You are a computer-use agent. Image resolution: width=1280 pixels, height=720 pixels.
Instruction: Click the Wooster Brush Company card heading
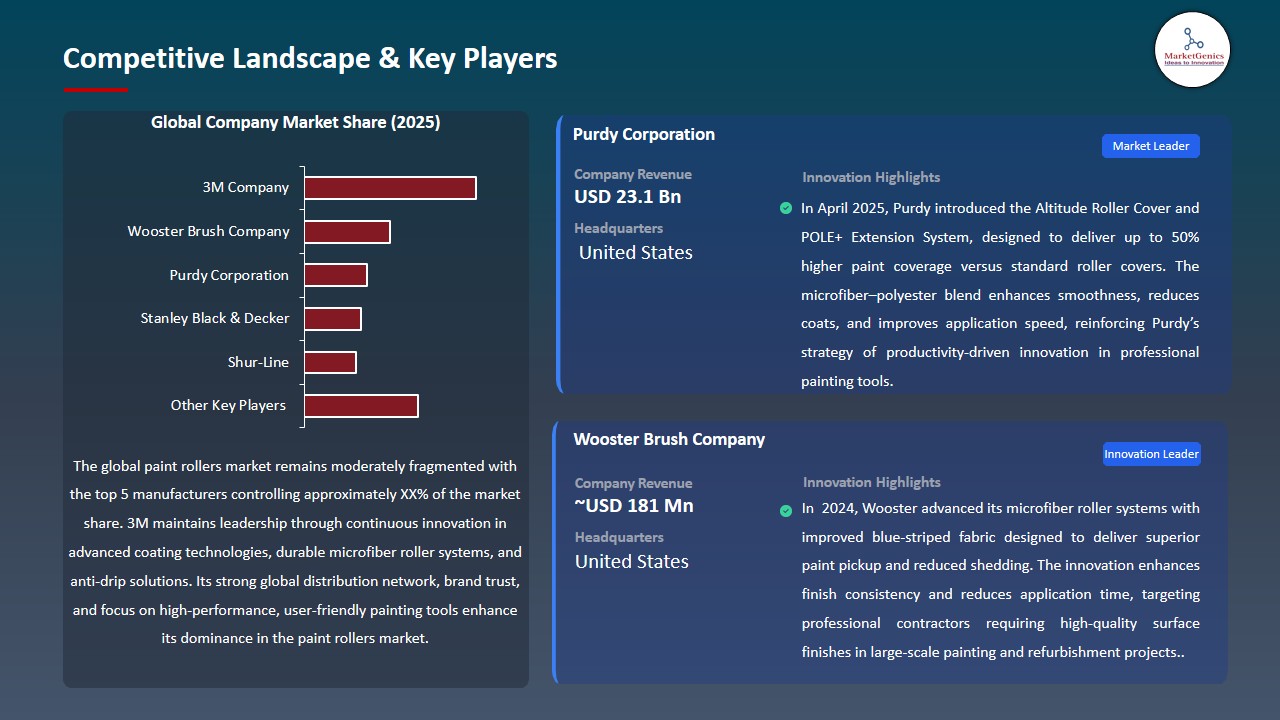(669, 439)
